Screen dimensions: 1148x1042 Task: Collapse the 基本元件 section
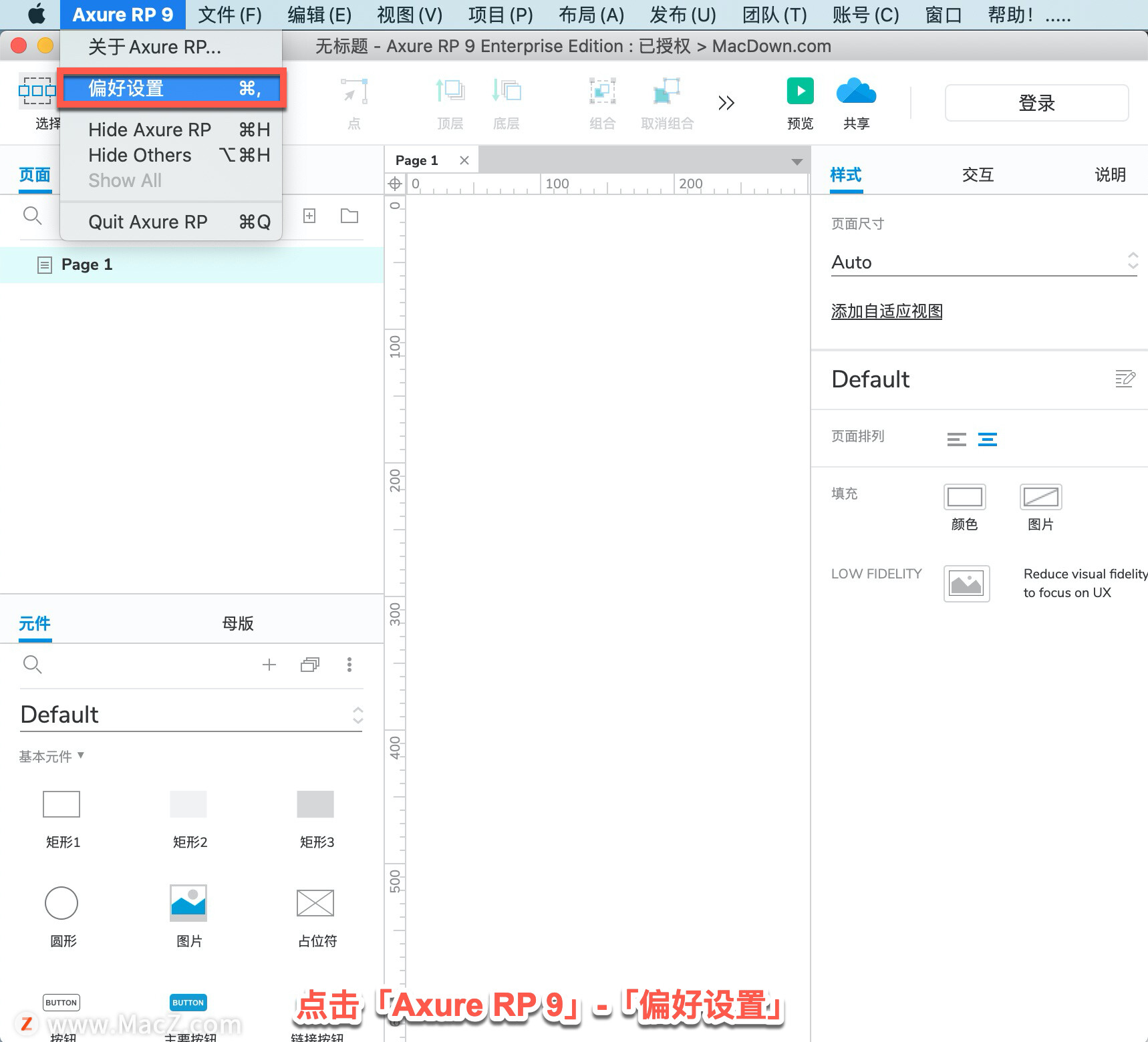tap(51, 756)
